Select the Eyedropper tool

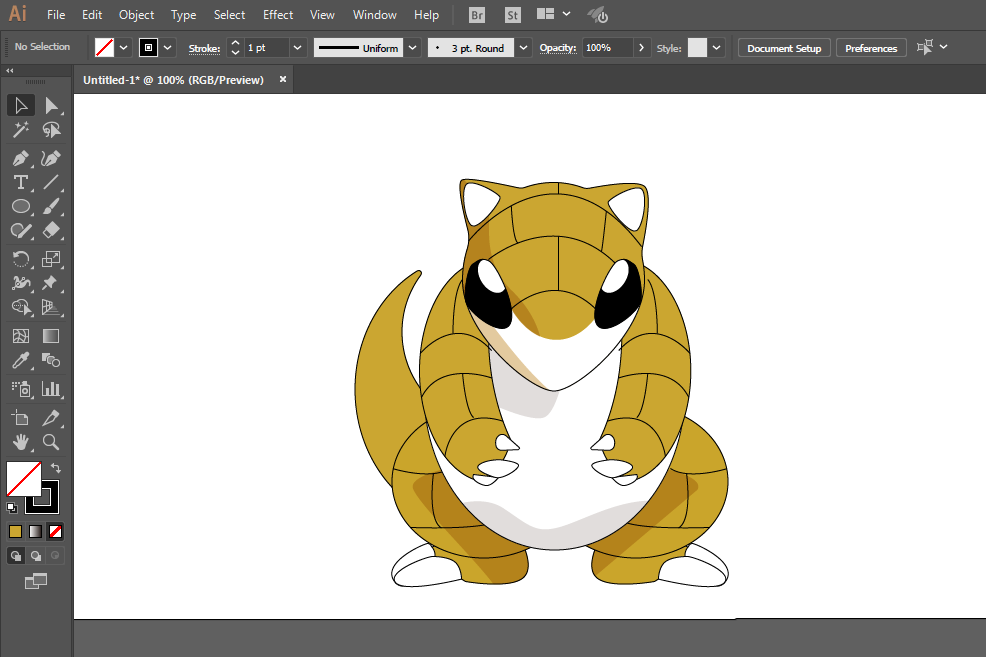[20, 360]
